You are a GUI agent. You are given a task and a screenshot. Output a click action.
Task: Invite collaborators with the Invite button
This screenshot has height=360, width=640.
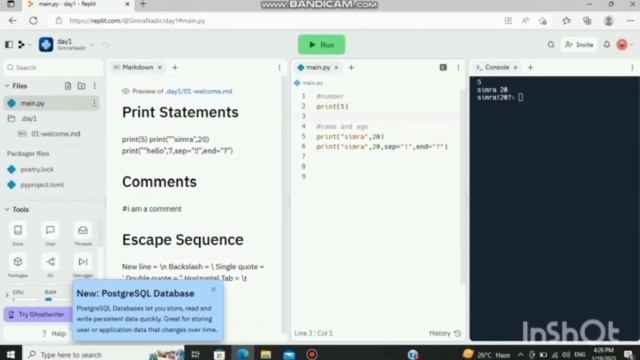(x=579, y=44)
